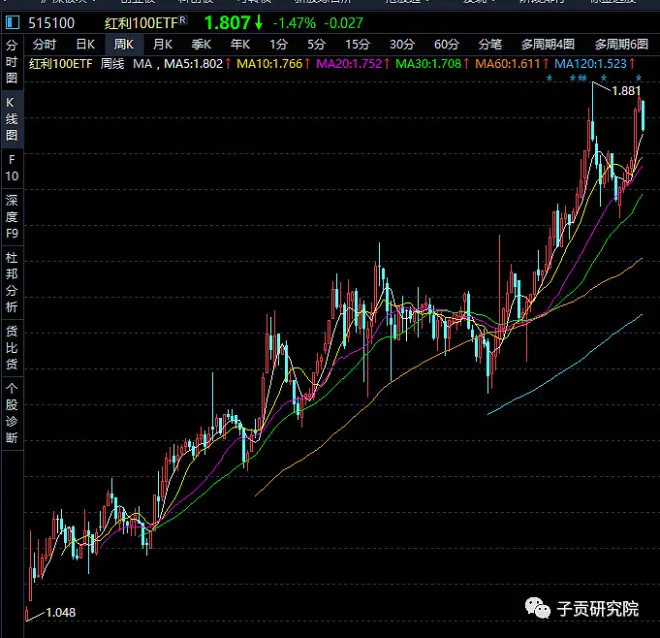This screenshot has width=660, height=638.
Task: Choose the 60分 interval tab
Action: tap(446, 45)
